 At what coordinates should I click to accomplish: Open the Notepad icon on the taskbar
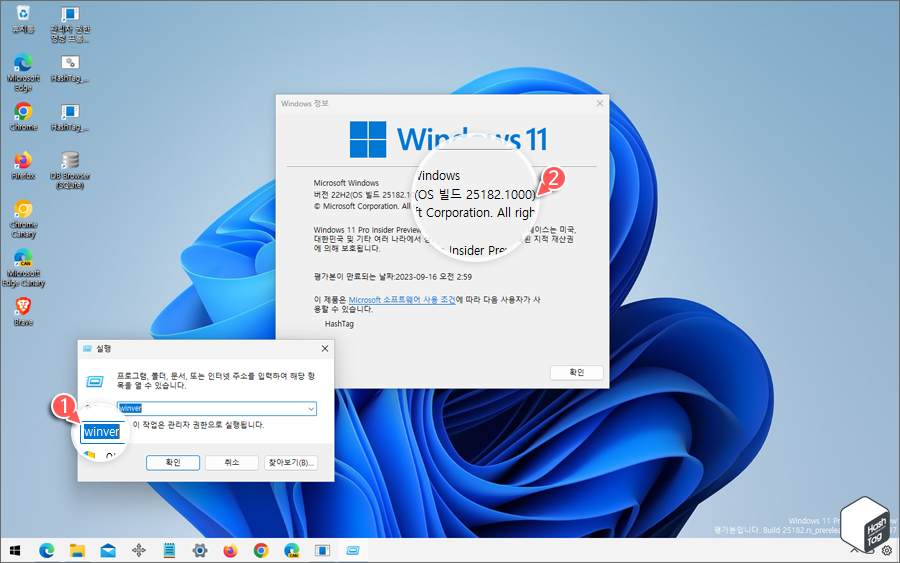point(169,551)
